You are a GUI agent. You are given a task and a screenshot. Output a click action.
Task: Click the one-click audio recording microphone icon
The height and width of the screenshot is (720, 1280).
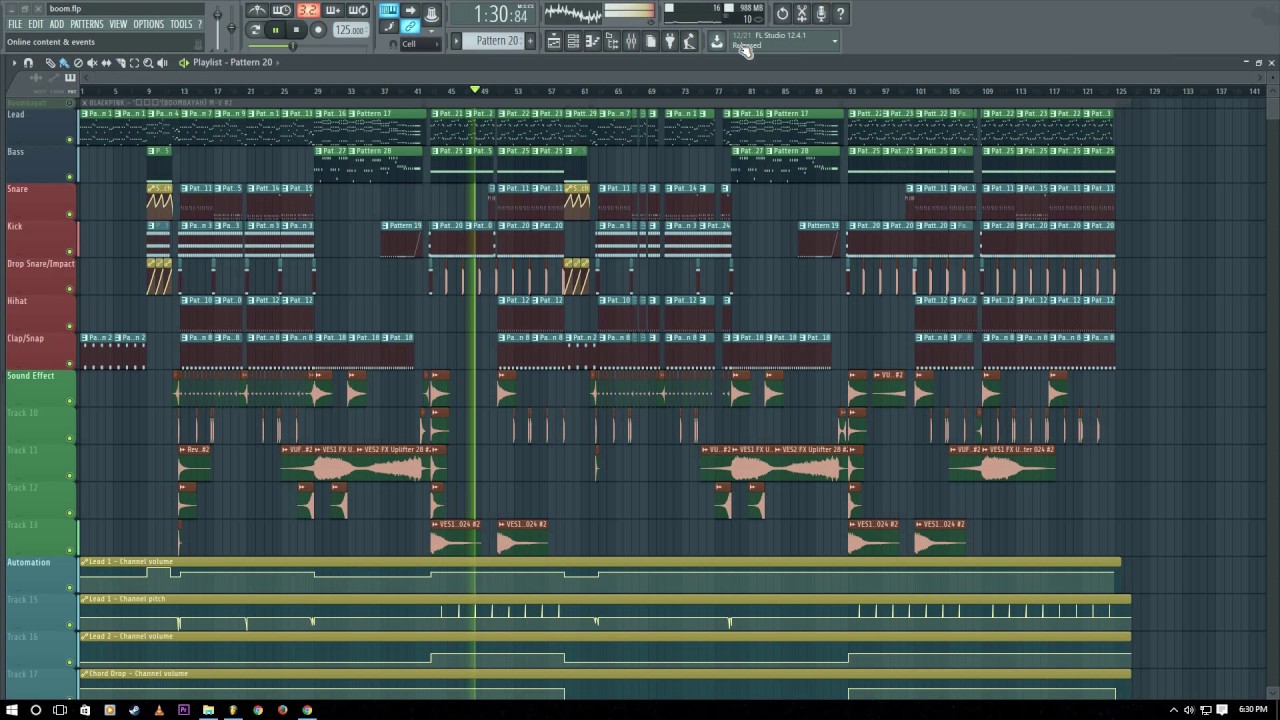click(821, 13)
